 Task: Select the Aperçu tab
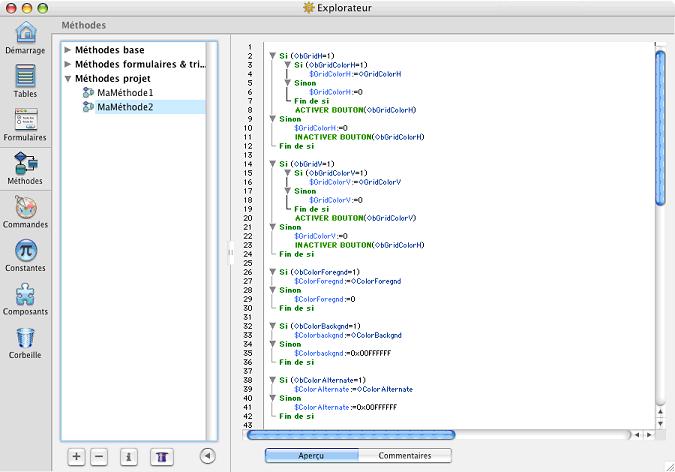point(311,456)
